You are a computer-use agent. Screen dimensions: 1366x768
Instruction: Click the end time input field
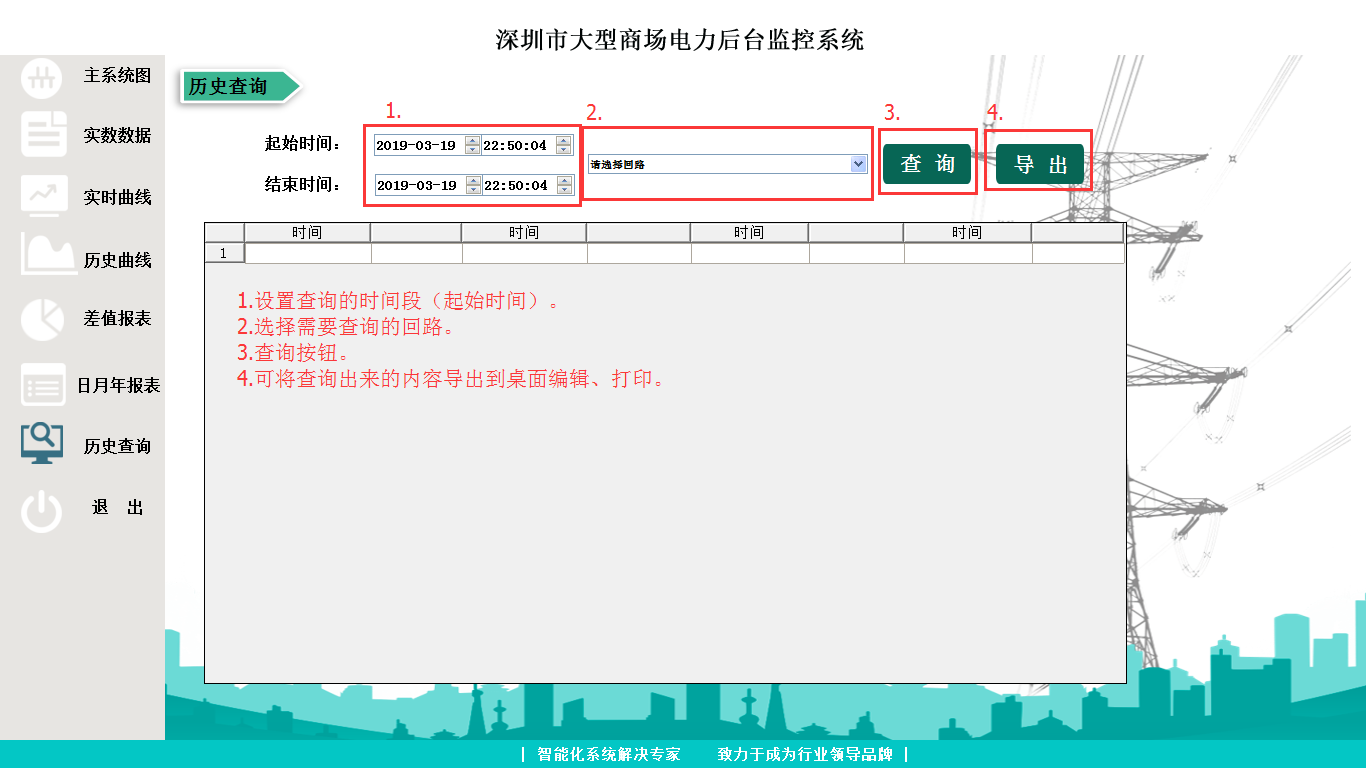[x=517, y=185]
